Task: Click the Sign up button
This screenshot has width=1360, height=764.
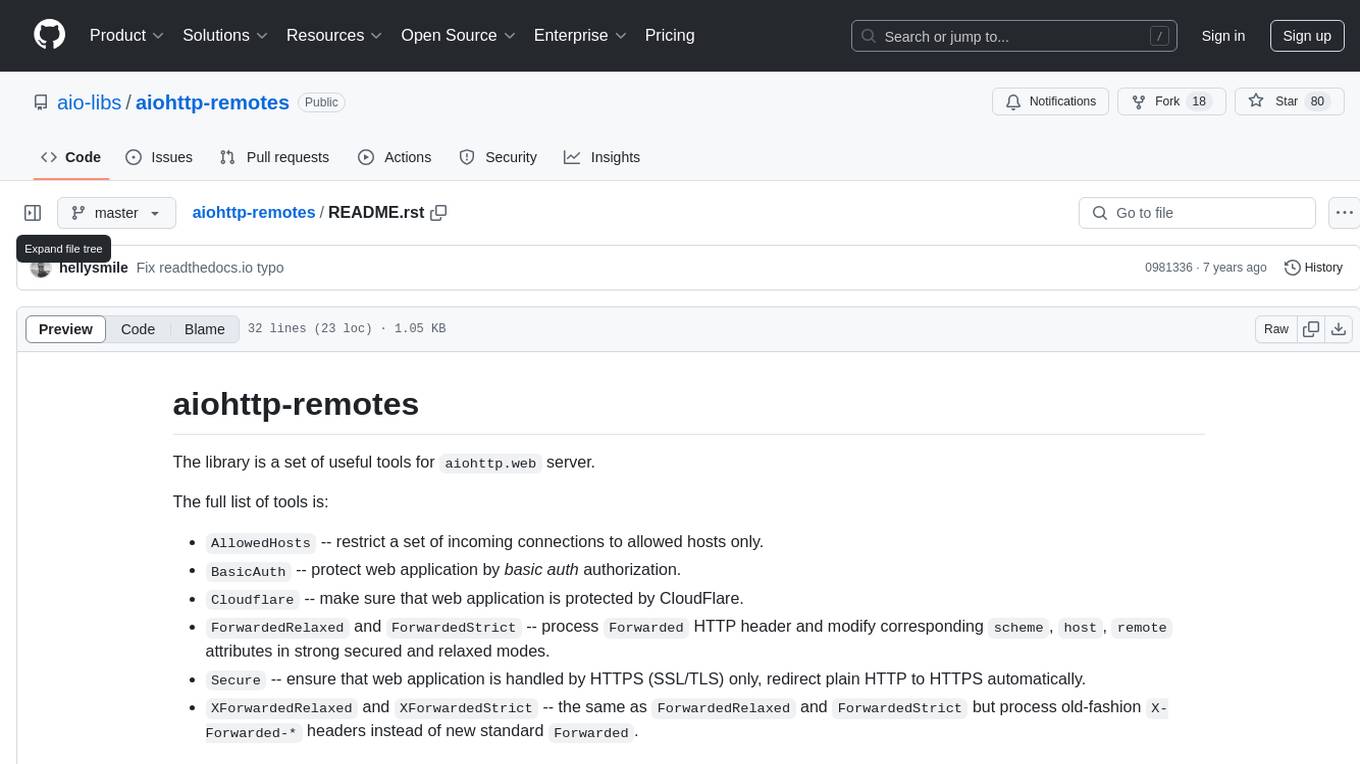Action: 1307,35
